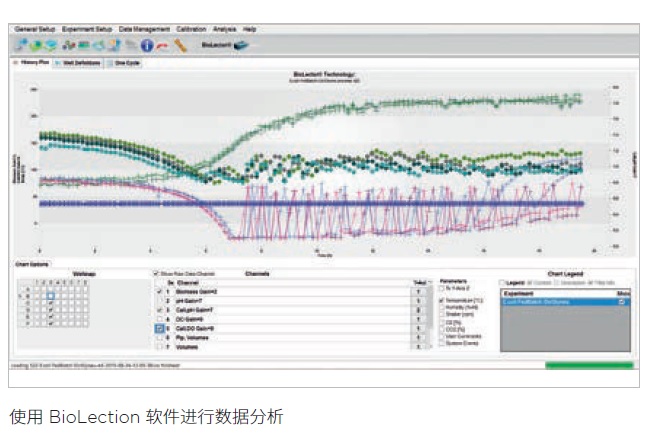Click the green globe toolbar icon

[x=37, y=45]
